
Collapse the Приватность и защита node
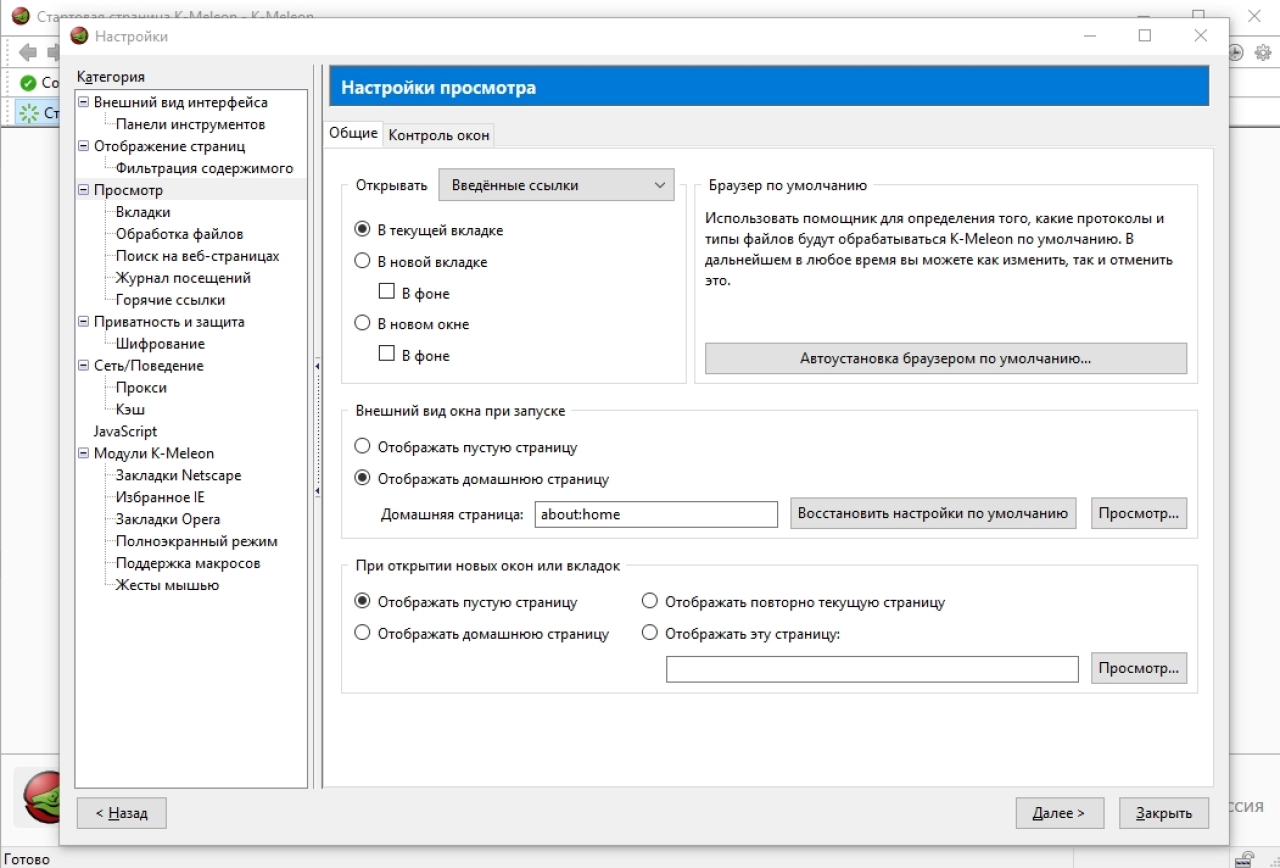tap(84, 322)
